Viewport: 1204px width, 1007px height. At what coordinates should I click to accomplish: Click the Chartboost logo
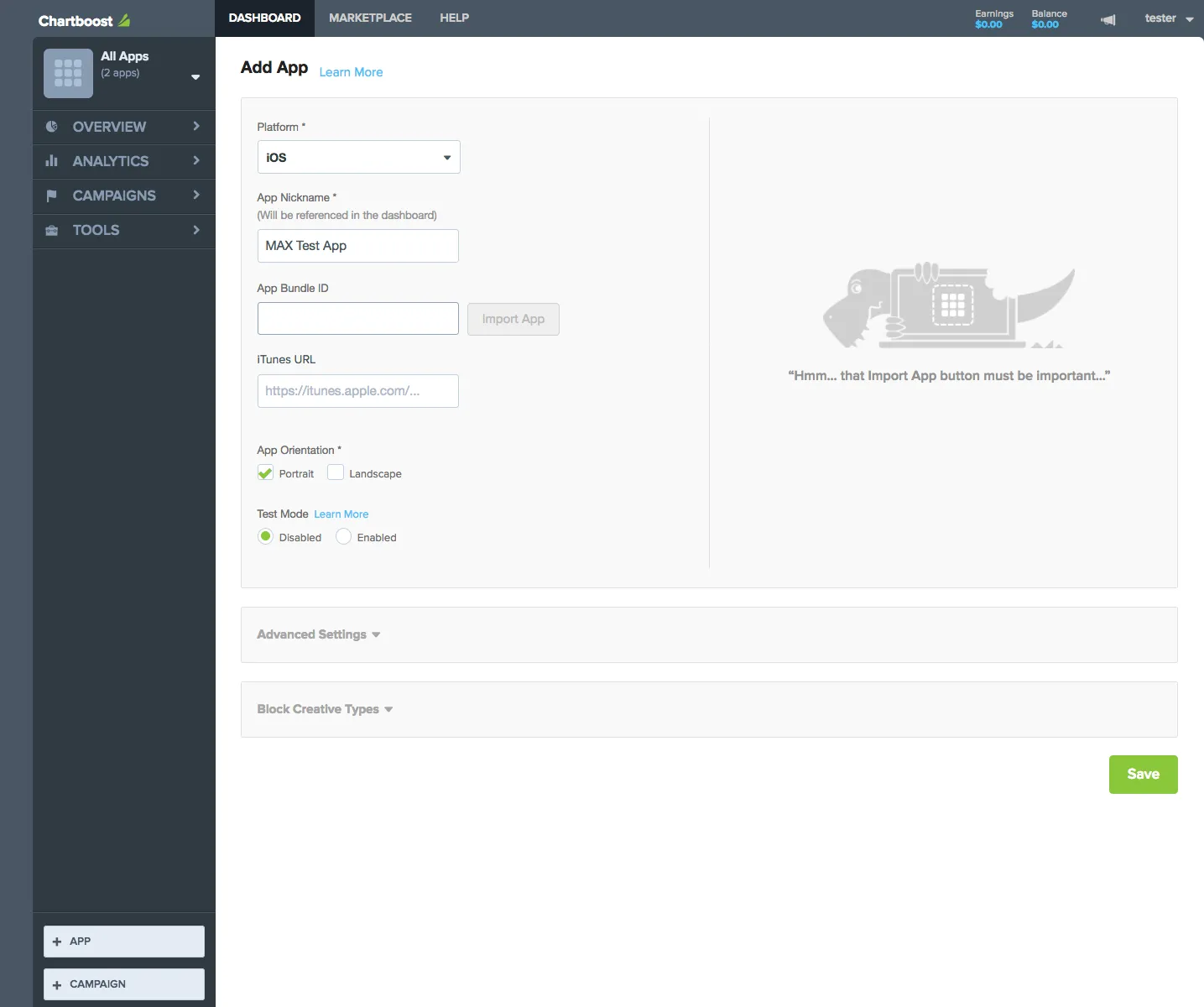pyautogui.click(x=84, y=20)
